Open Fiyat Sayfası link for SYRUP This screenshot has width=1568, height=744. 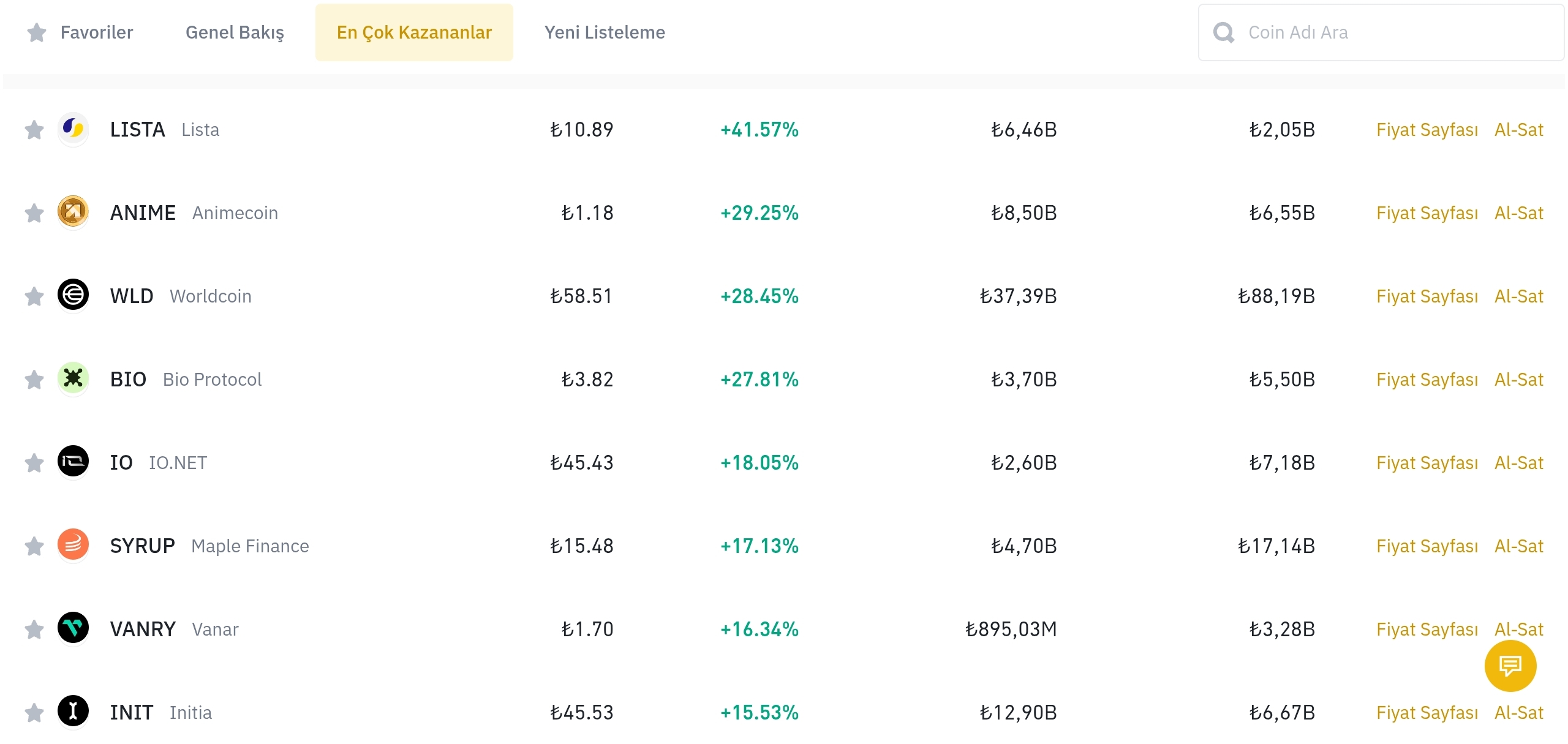pyautogui.click(x=1427, y=546)
